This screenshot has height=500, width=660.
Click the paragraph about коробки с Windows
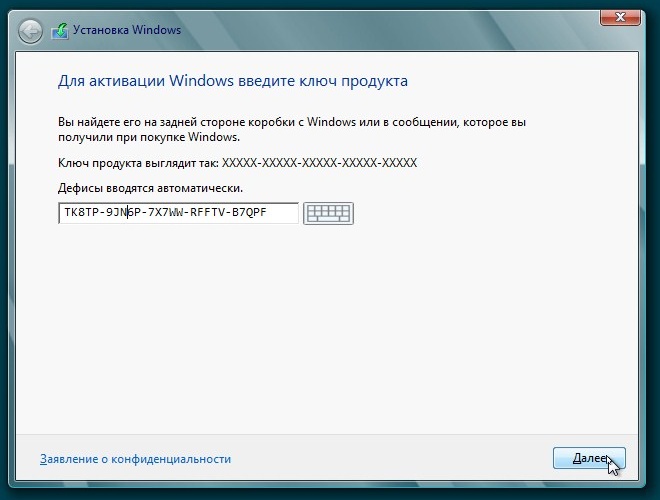click(x=290, y=129)
